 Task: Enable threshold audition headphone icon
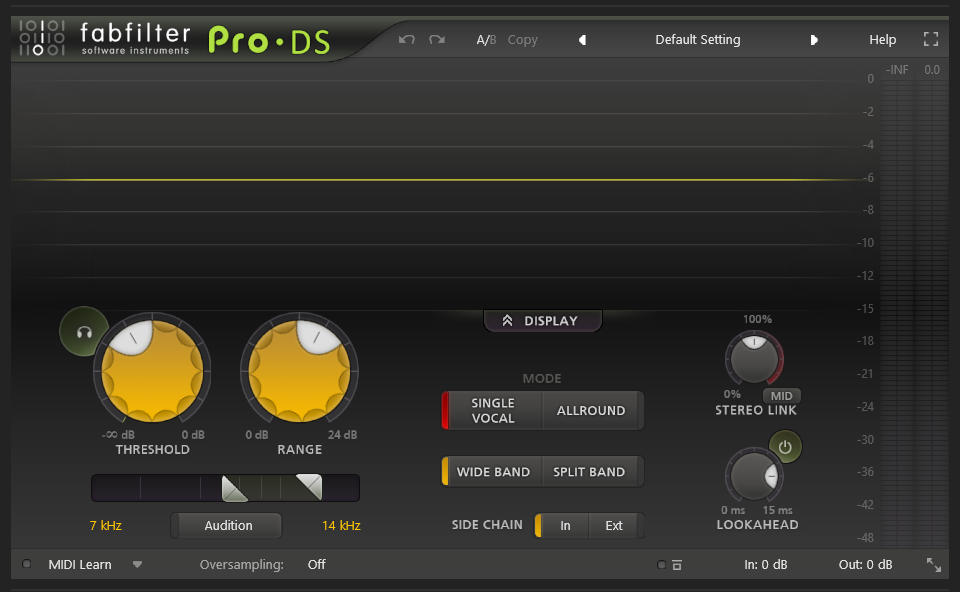pos(84,332)
